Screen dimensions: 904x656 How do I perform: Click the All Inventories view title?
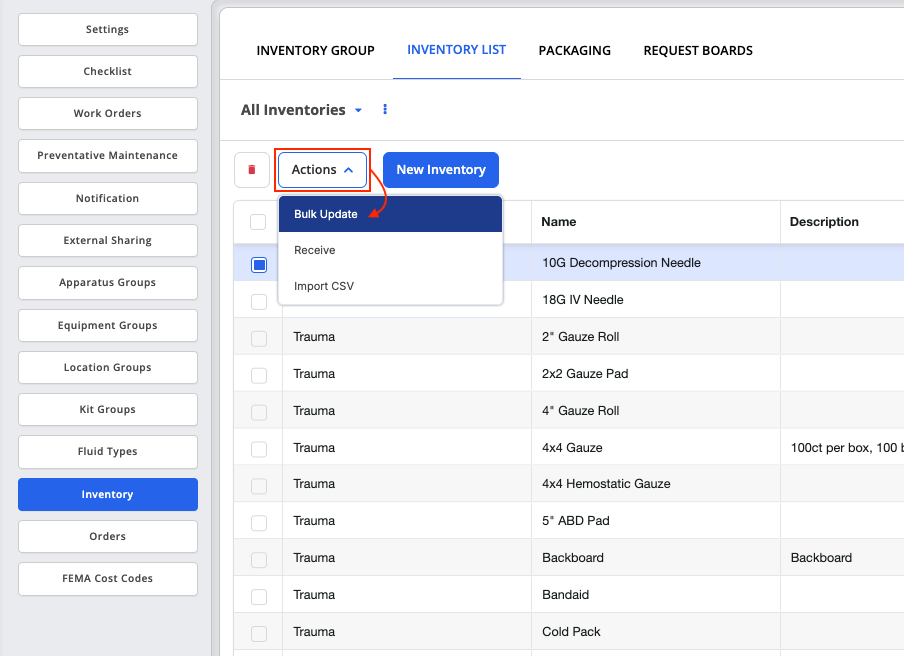coord(293,110)
